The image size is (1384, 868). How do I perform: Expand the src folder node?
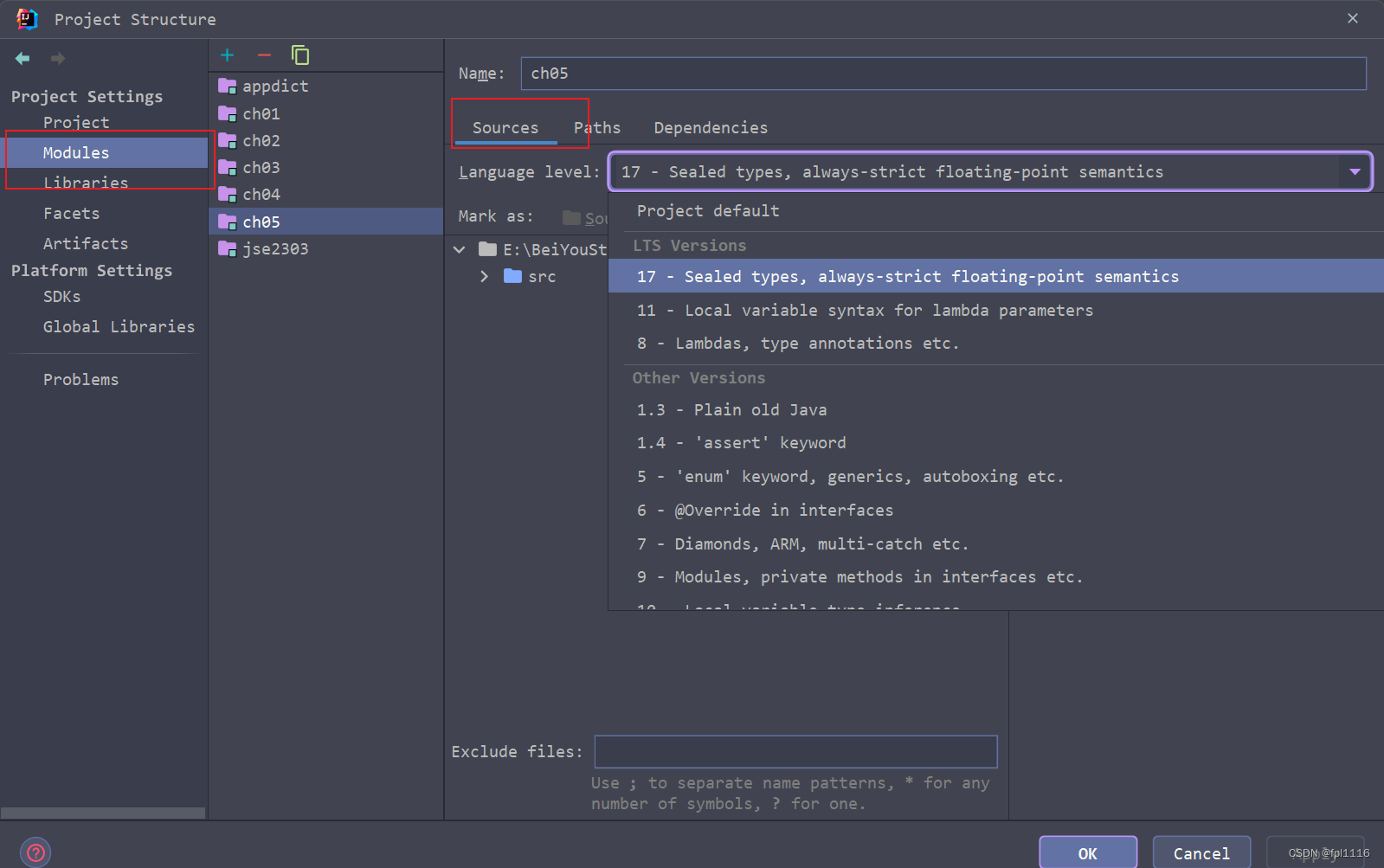tap(484, 276)
